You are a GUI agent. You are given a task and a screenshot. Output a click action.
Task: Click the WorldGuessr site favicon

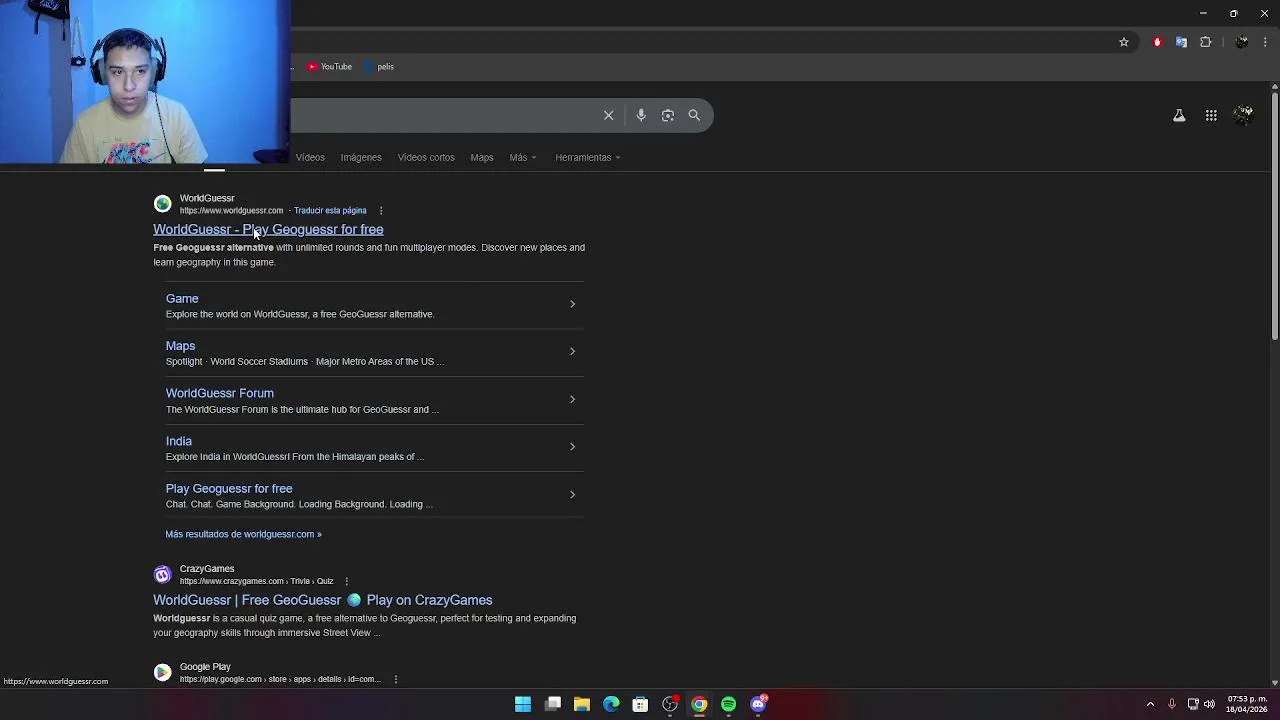(x=162, y=204)
